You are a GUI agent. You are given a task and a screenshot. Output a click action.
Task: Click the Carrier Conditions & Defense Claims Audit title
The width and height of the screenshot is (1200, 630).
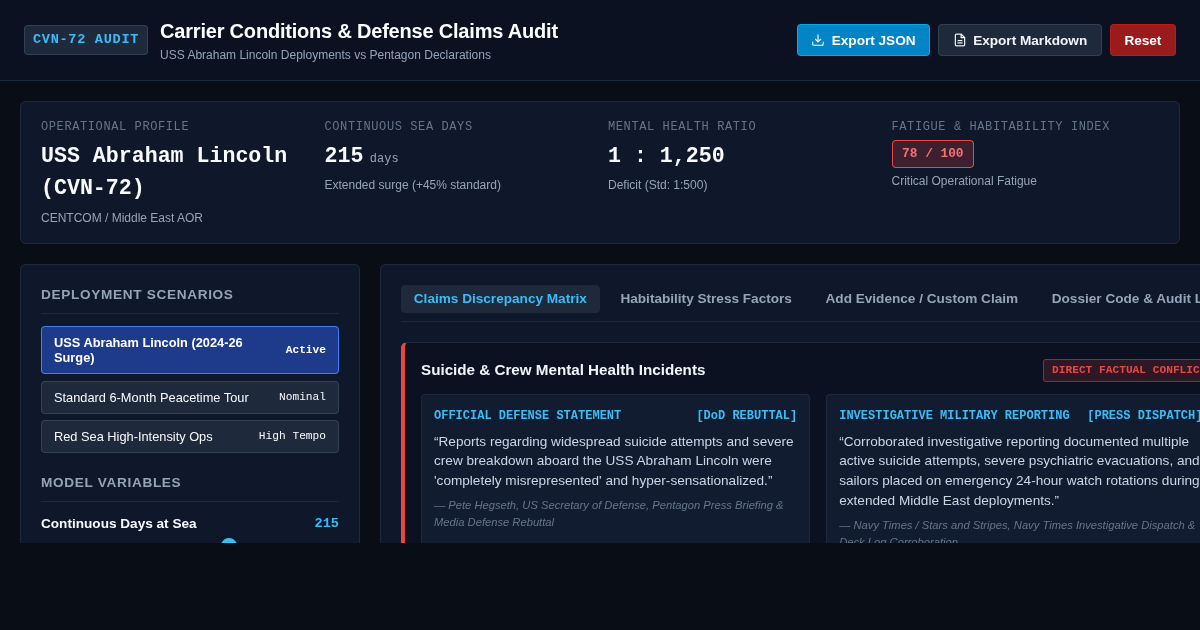(x=359, y=31)
